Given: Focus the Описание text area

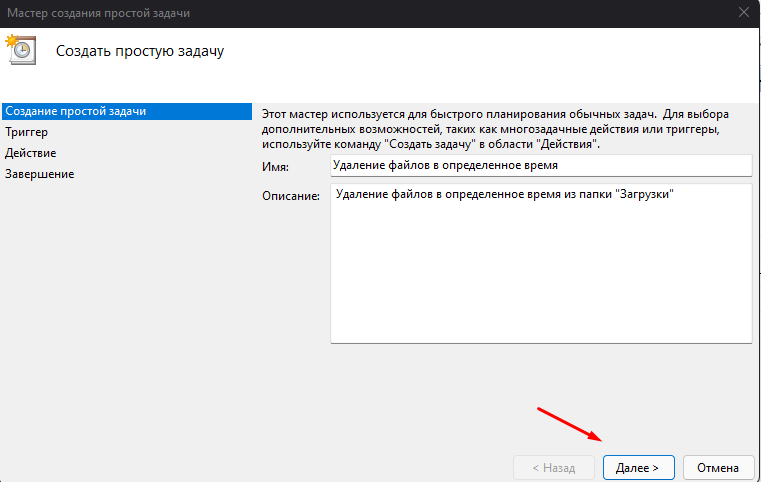Looking at the screenshot, I should 541,264.
